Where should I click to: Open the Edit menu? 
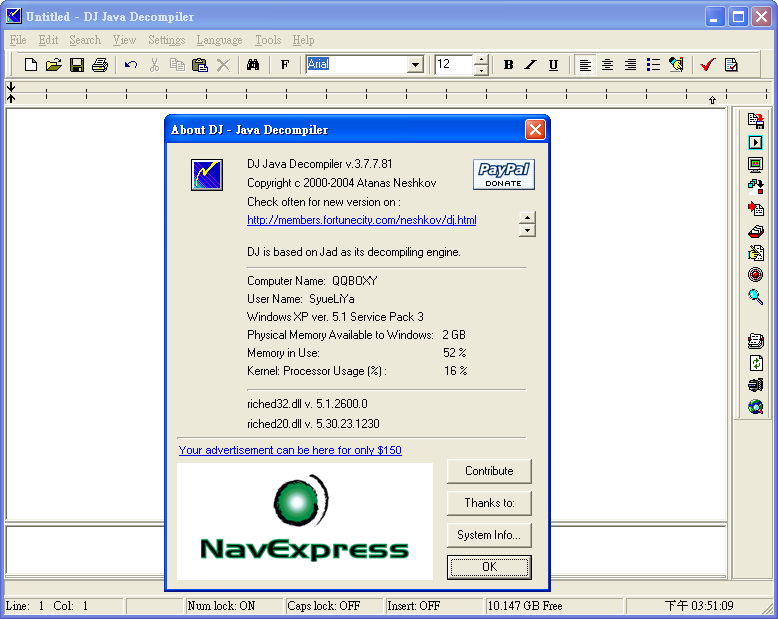point(48,40)
